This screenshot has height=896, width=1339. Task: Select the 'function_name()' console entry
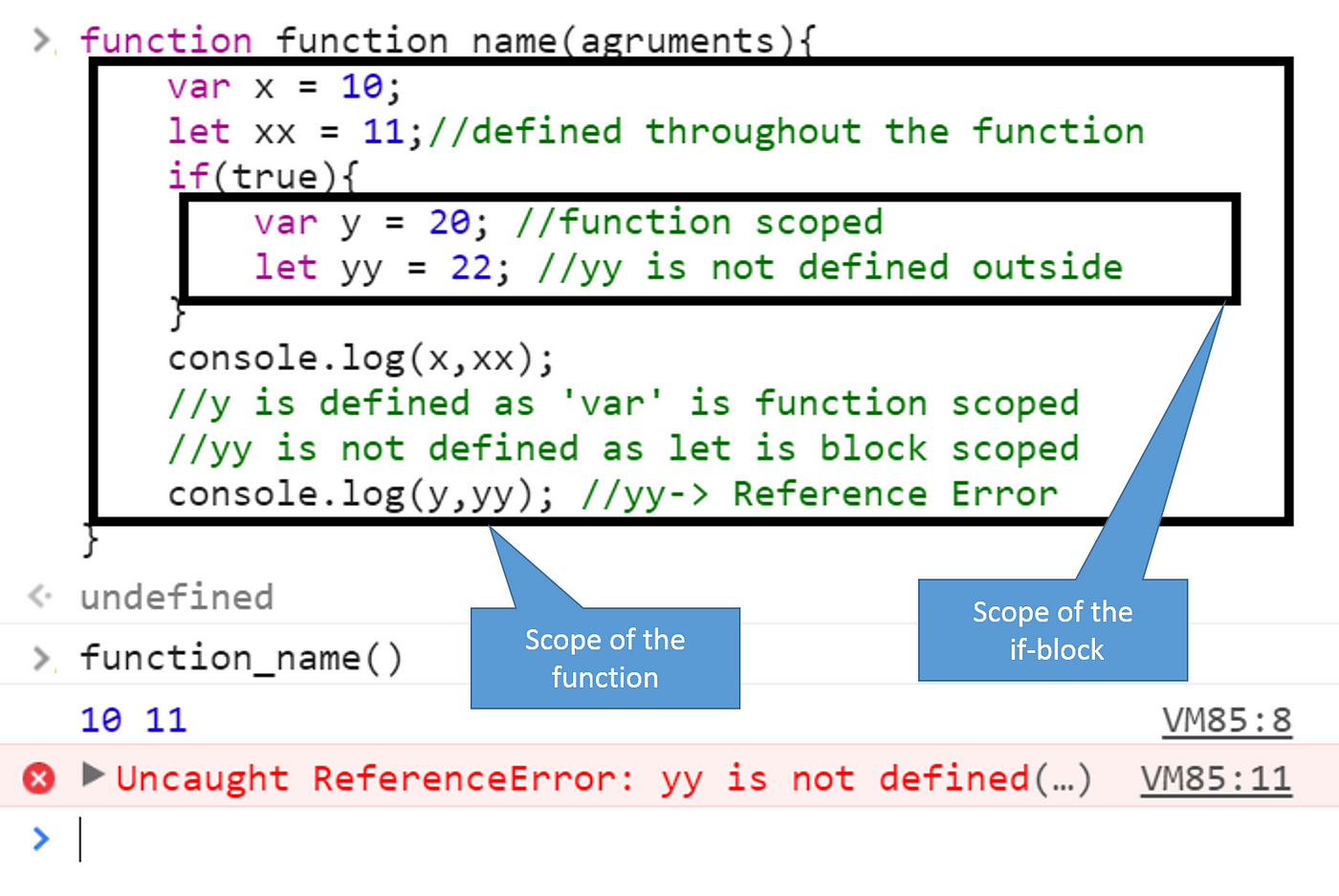click(241, 658)
